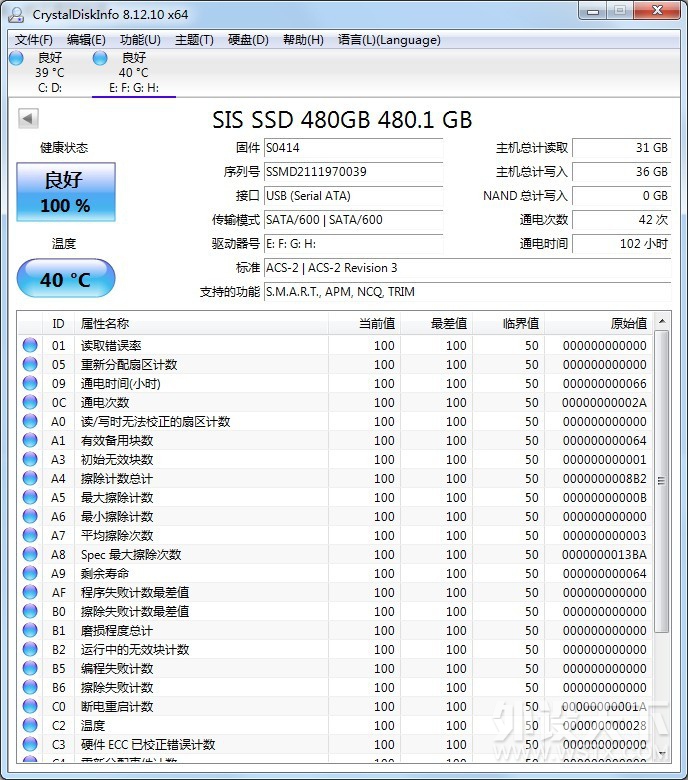This screenshot has height=780, width=688.
Task: Click status orb for A9 剩余寿命
Action: [x=30, y=573]
